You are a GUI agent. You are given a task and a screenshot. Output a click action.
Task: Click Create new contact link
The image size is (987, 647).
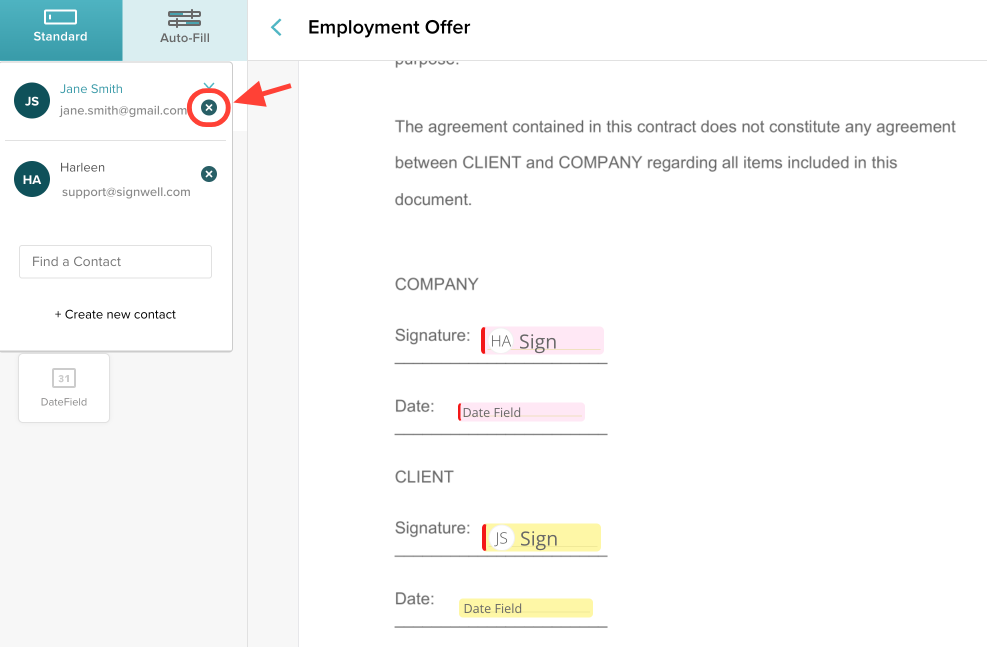point(115,314)
